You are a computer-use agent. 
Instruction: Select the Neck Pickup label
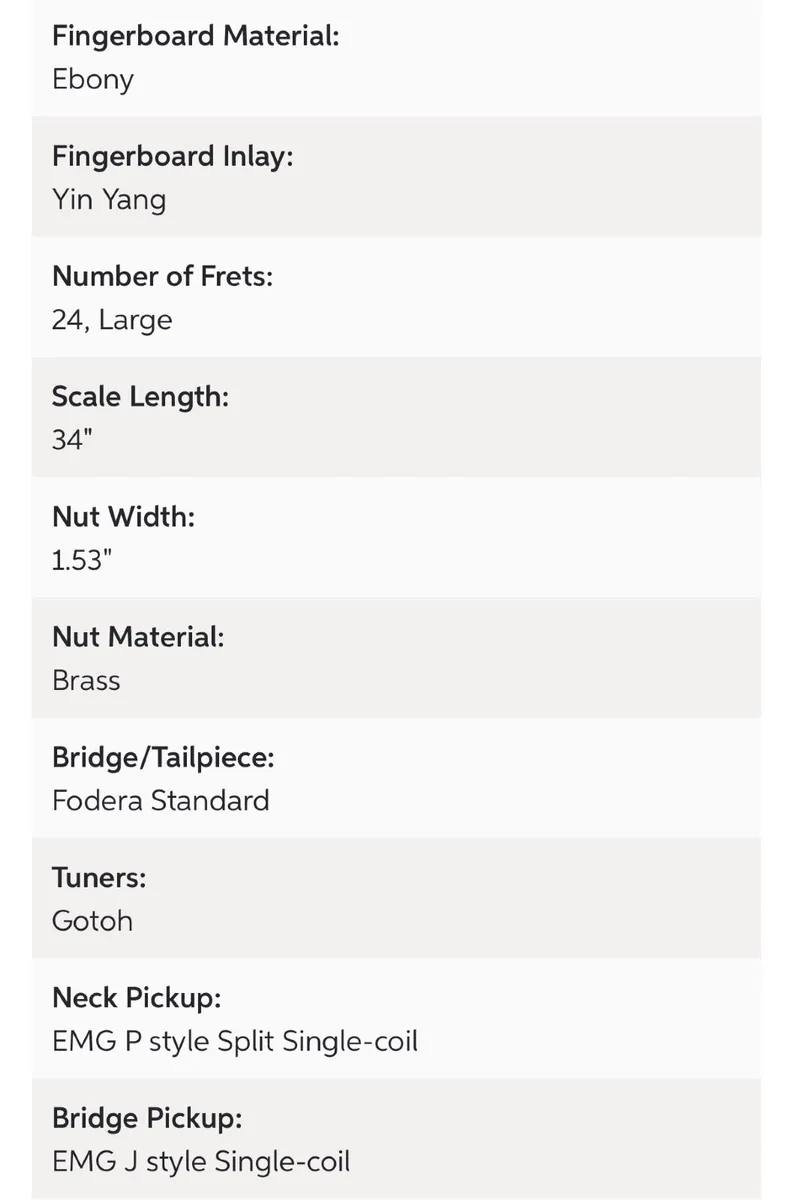coord(137,998)
